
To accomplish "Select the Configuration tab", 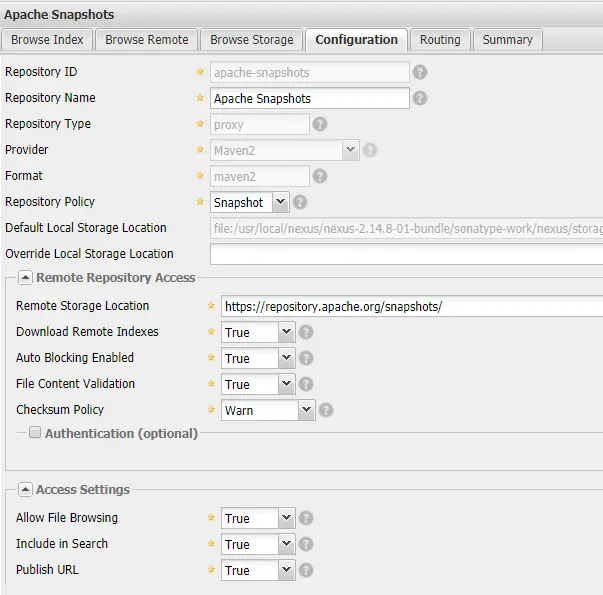I will 356,40.
